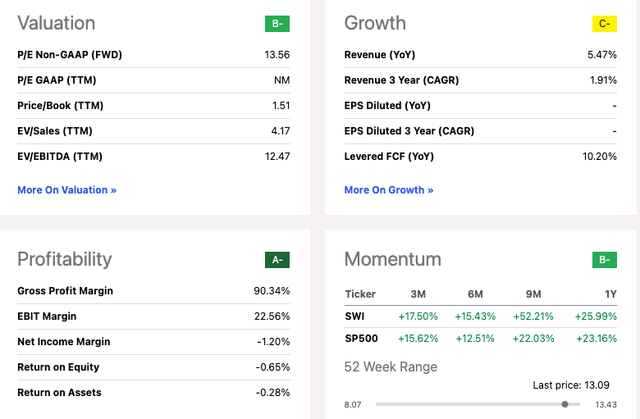Click the 52 Week Range slider marker
Image resolution: width=640 pixels, height=419 pixels.
[566, 404]
